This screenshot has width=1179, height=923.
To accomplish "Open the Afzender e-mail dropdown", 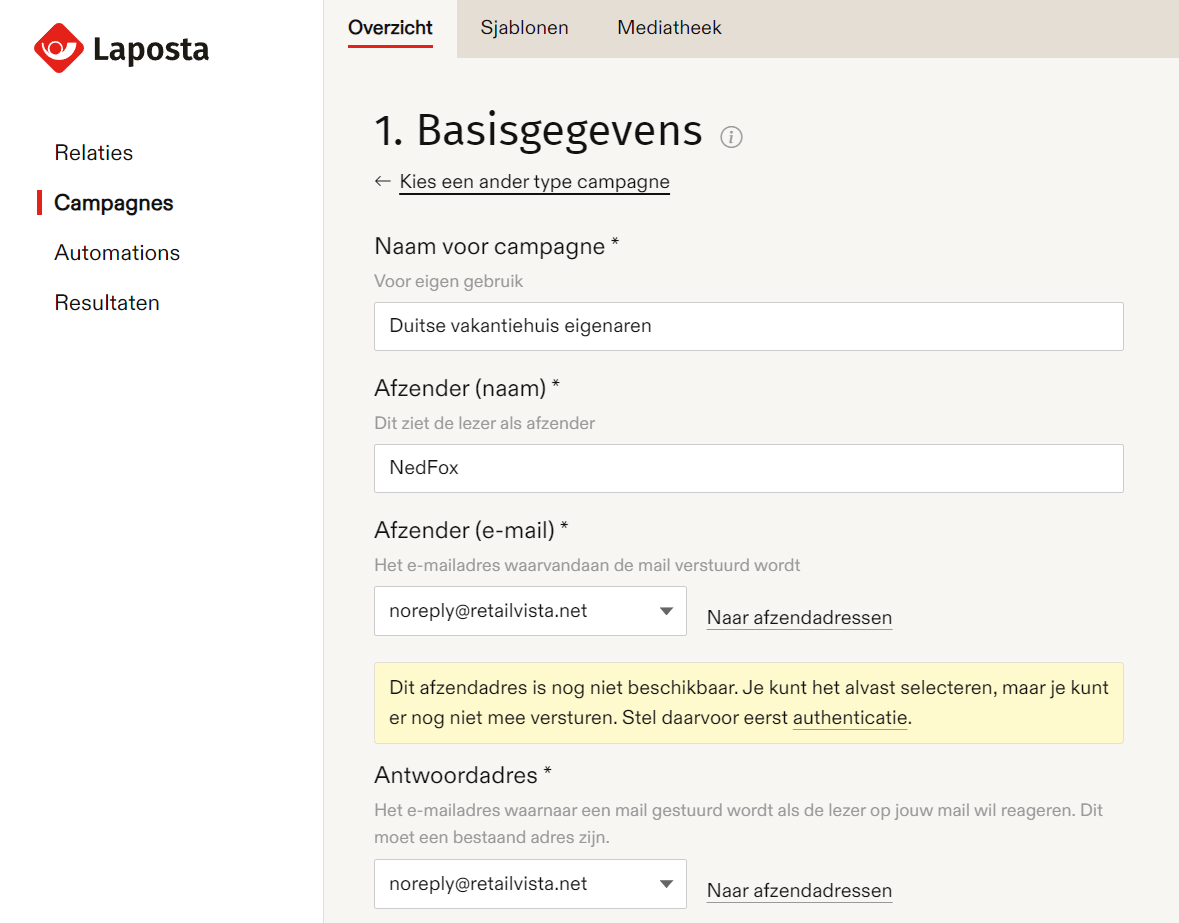I will coord(668,611).
